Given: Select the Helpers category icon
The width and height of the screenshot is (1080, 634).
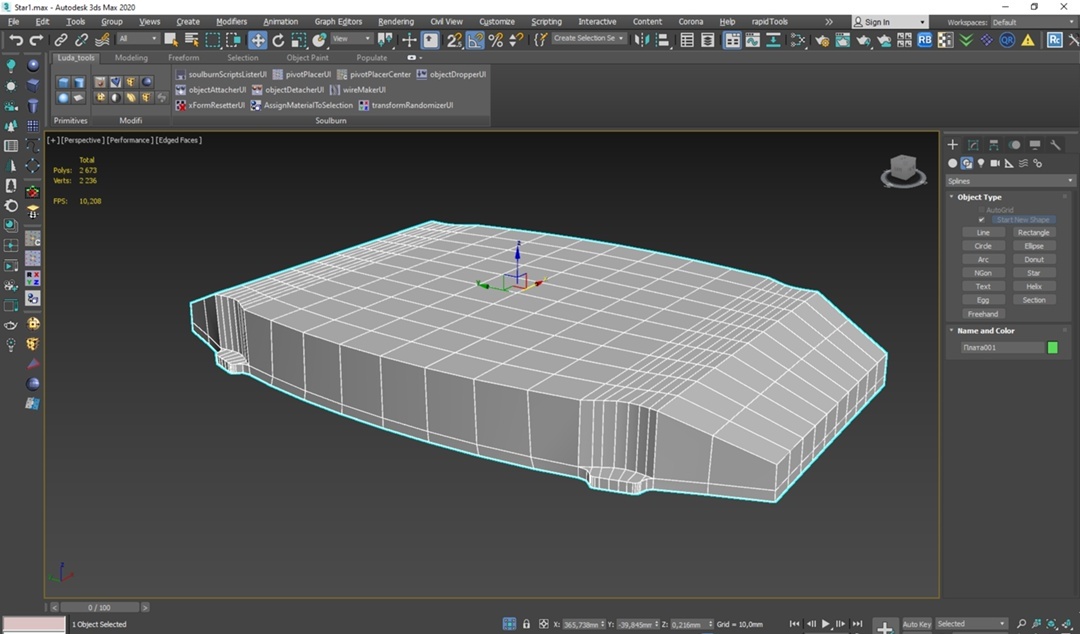Looking at the screenshot, I should tap(1009, 163).
